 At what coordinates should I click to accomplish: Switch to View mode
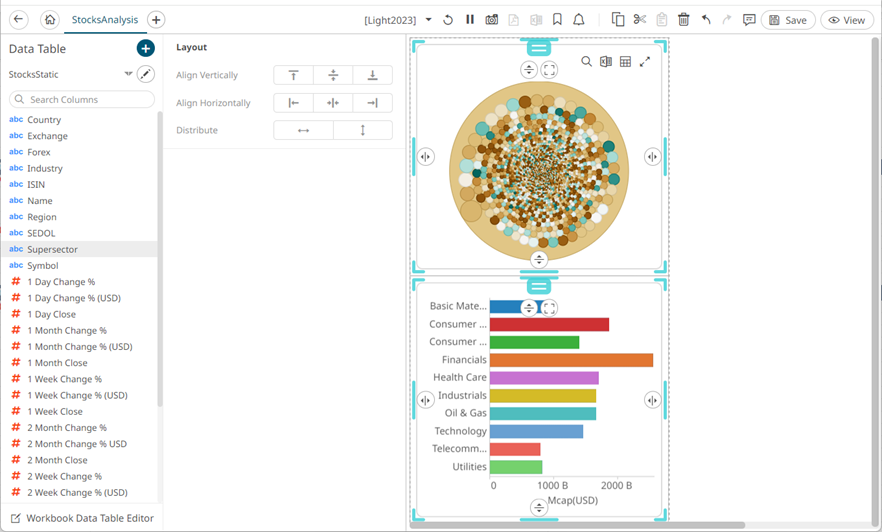click(846, 20)
